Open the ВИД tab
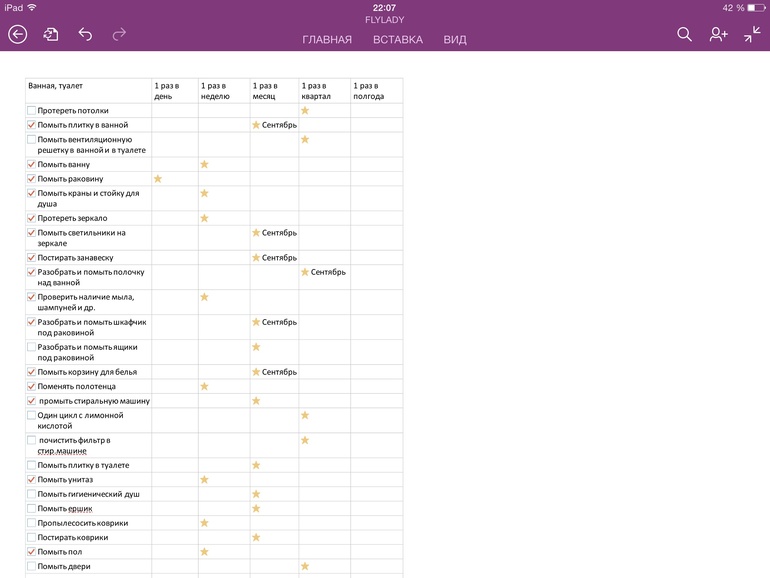Viewport: 770px width, 578px height. pyautogui.click(x=455, y=40)
